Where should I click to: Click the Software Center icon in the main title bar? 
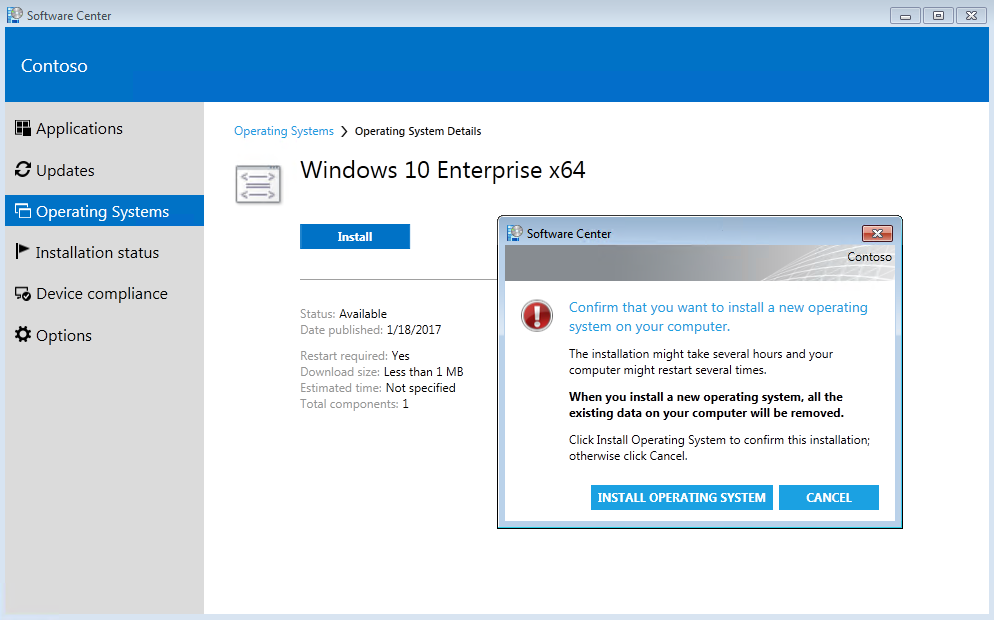click(x=15, y=15)
